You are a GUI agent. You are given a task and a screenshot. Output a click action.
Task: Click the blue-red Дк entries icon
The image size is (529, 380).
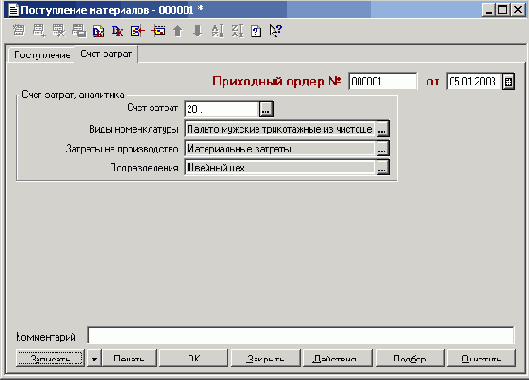pos(117,31)
